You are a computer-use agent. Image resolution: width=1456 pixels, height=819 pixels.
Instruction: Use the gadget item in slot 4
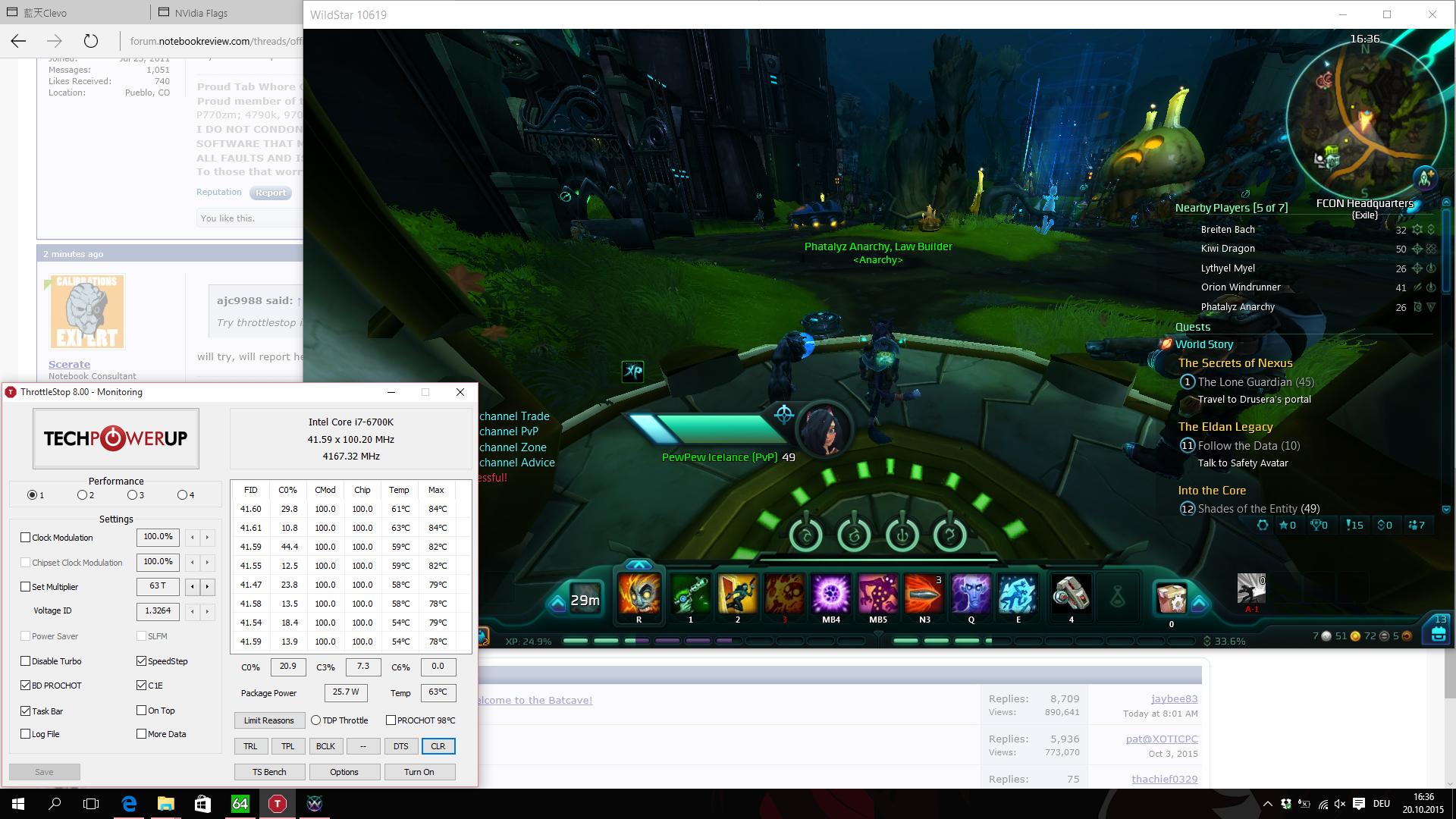click(x=1071, y=593)
